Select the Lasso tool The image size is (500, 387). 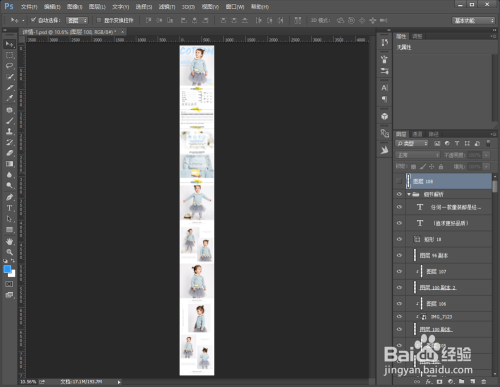click(x=10, y=66)
